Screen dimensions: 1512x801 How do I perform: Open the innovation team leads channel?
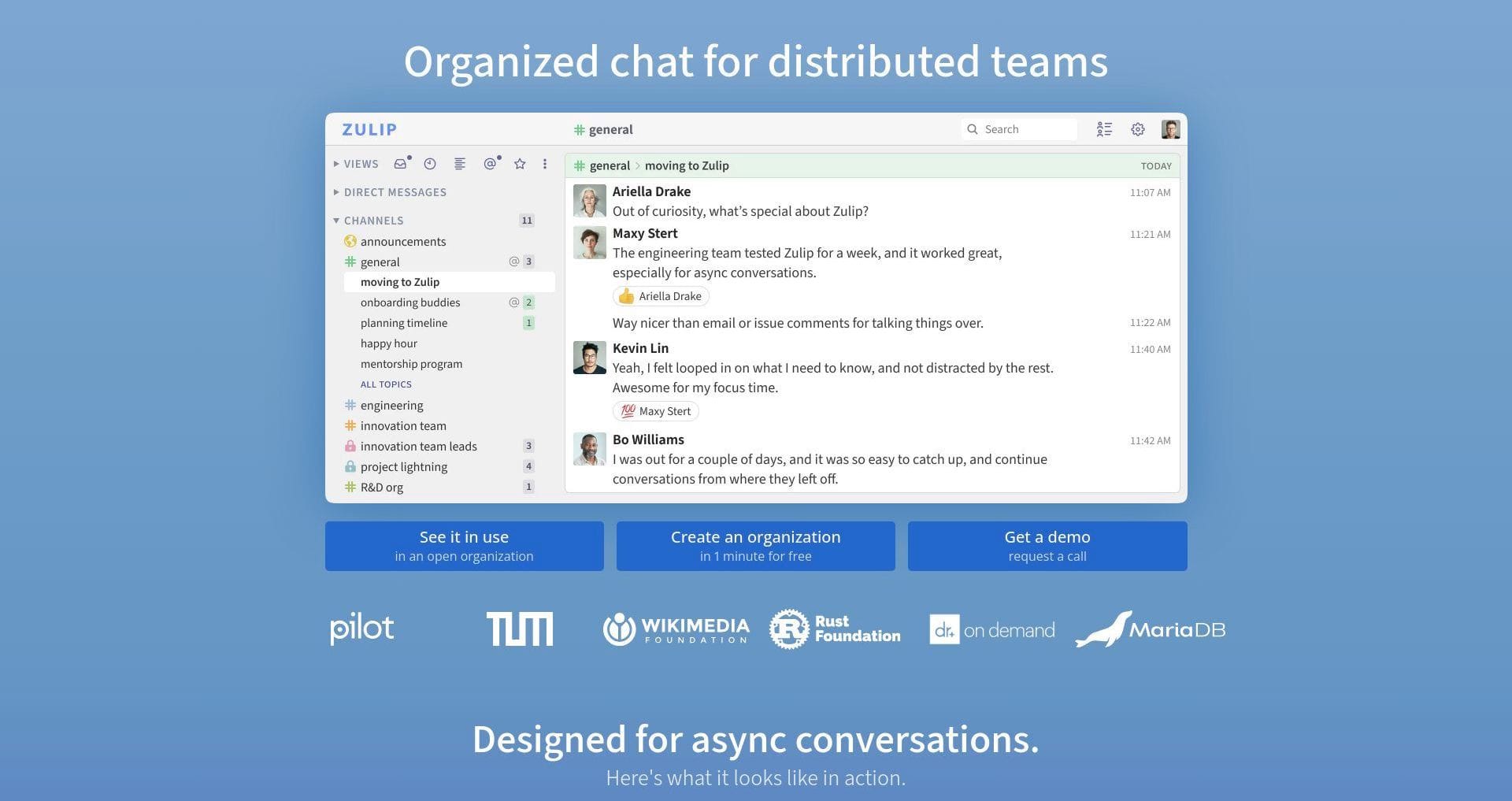419,446
